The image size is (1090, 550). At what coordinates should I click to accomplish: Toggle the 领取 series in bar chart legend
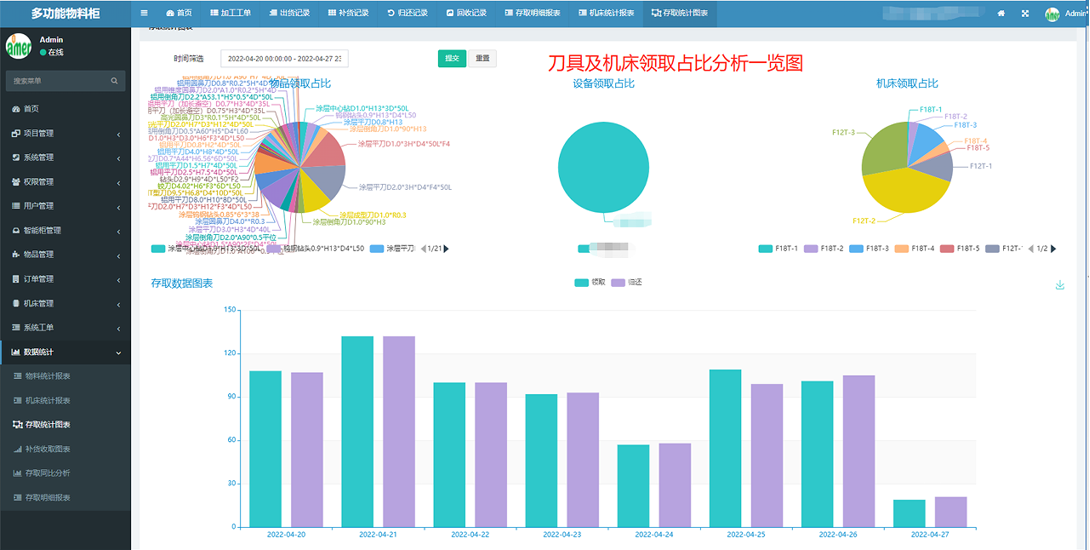pyautogui.click(x=589, y=283)
